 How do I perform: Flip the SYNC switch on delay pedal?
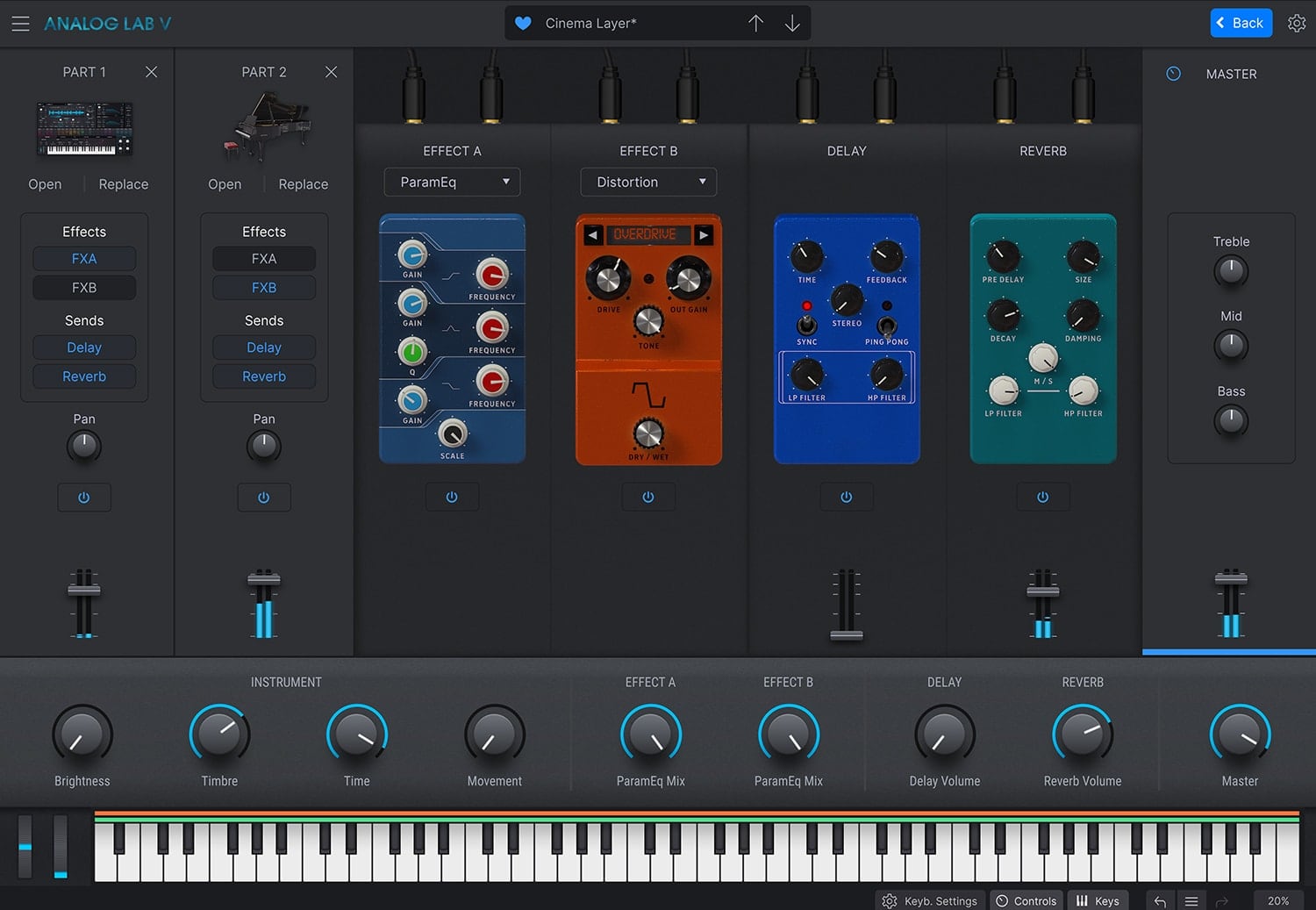(x=806, y=325)
